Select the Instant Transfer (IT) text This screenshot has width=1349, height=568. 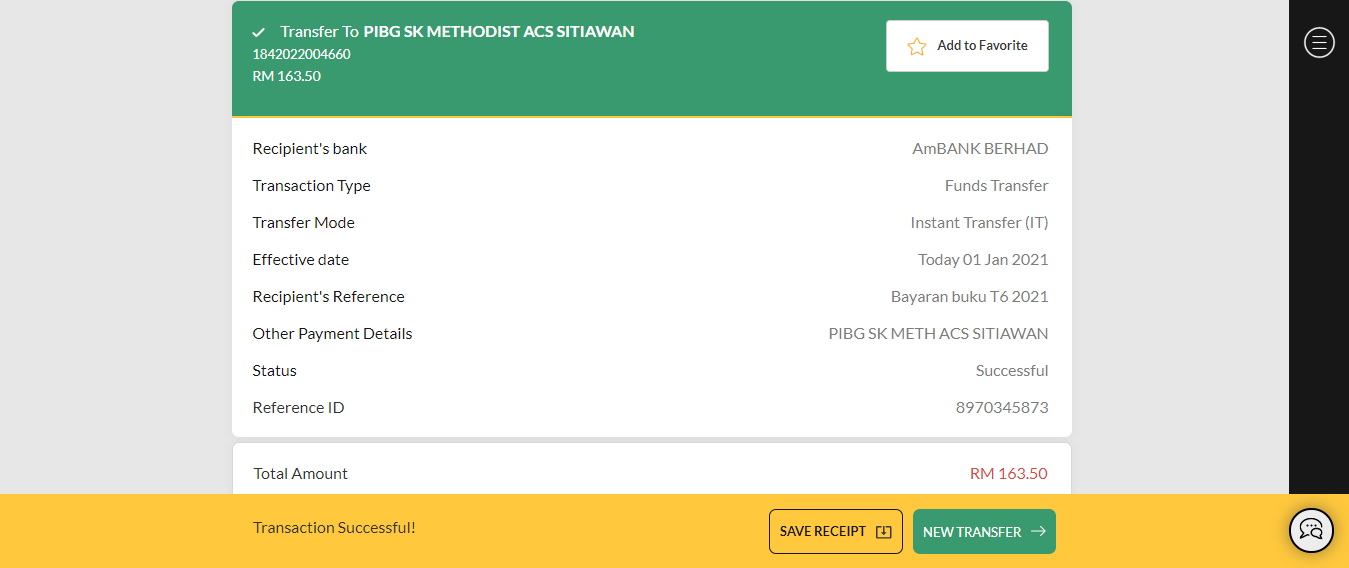coord(978,223)
